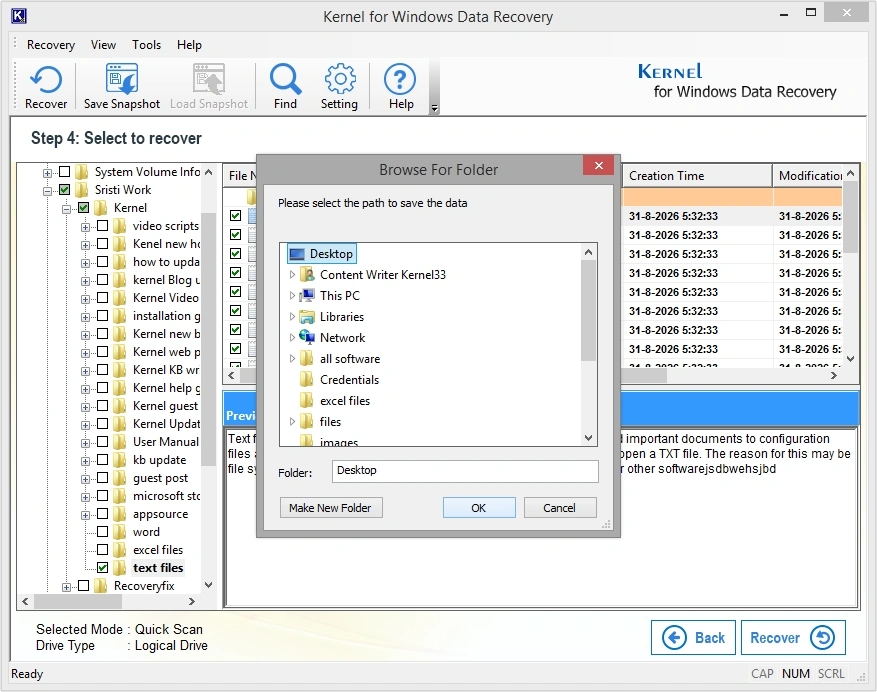Open the Help menu
877x692 pixels.
pos(189,45)
